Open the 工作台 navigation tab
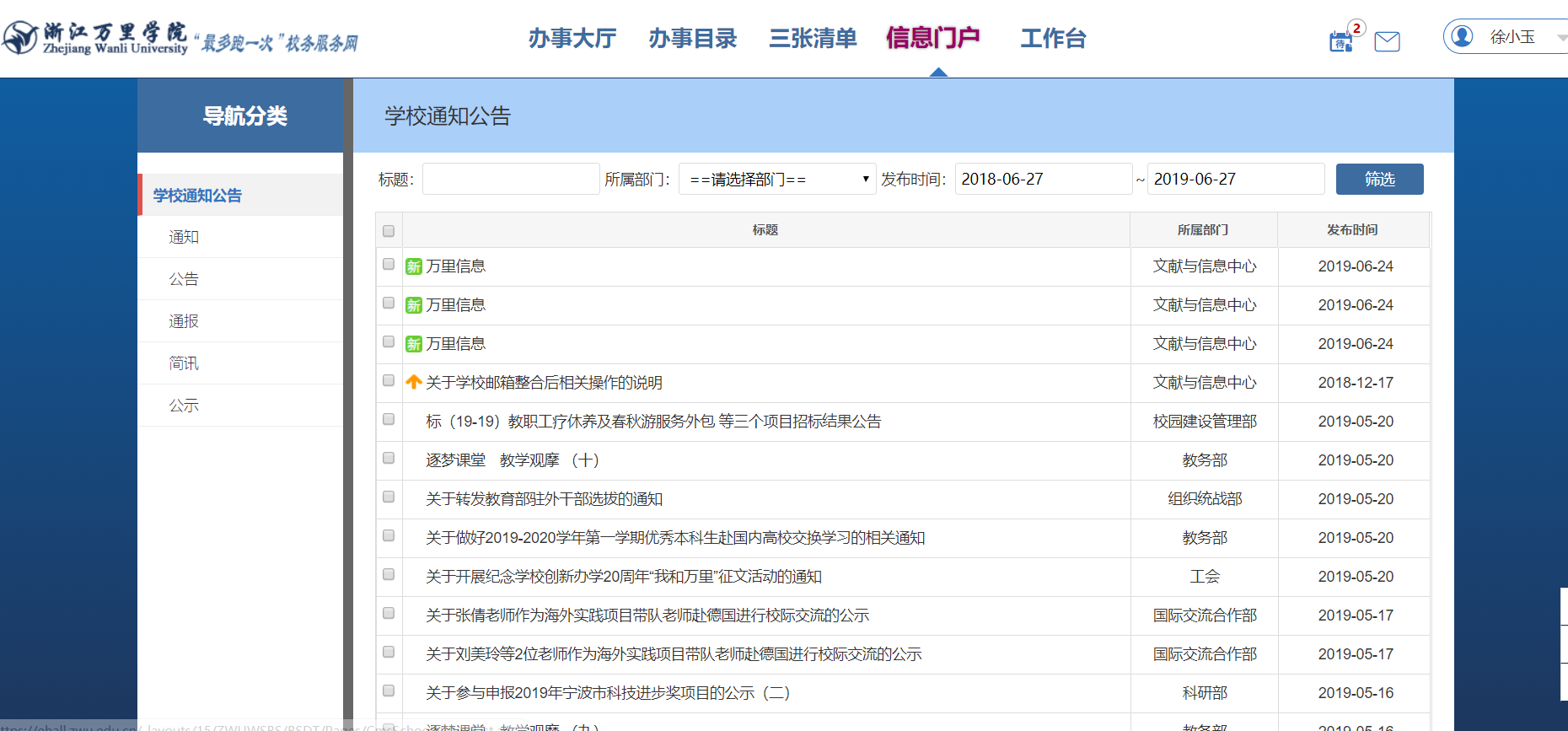The height and width of the screenshot is (731, 1568). [x=1053, y=38]
